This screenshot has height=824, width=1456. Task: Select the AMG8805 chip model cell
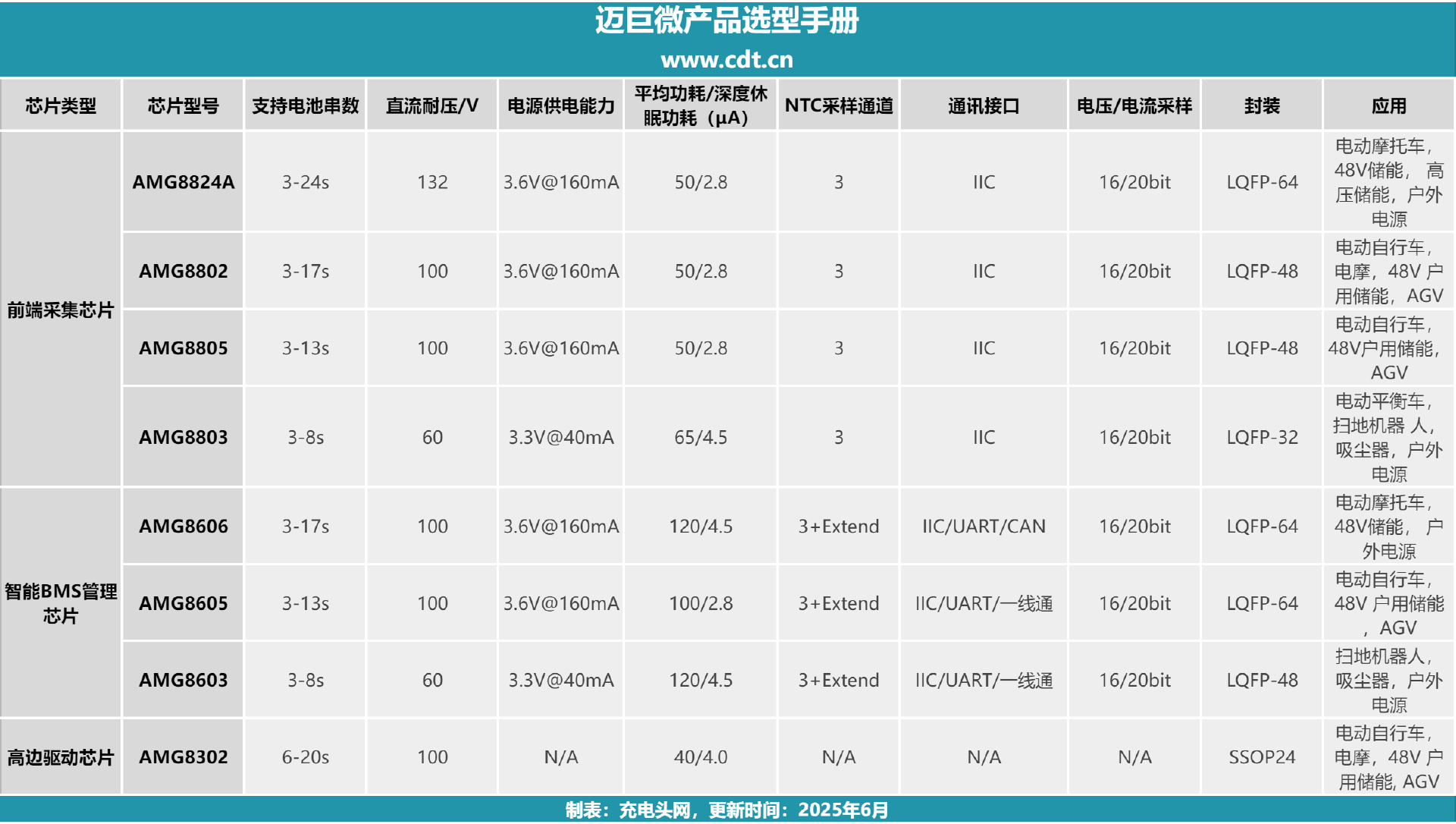[x=183, y=348]
